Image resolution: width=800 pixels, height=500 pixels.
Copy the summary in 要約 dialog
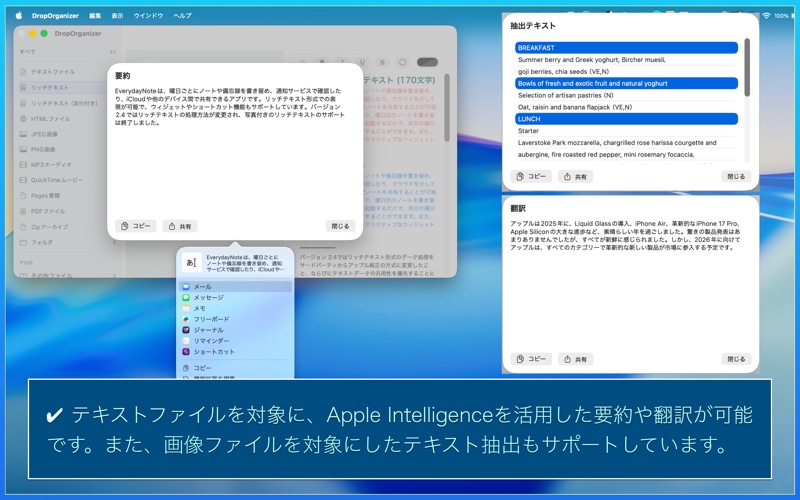pos(136,226)
